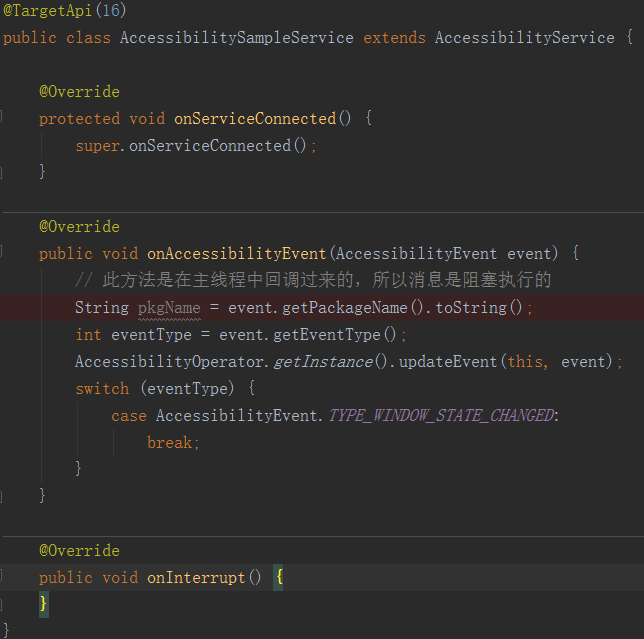The height and width of the screenshot is (639, 644).
Task: Click the 'int' keyword
Action: click(x=88, y=335)
